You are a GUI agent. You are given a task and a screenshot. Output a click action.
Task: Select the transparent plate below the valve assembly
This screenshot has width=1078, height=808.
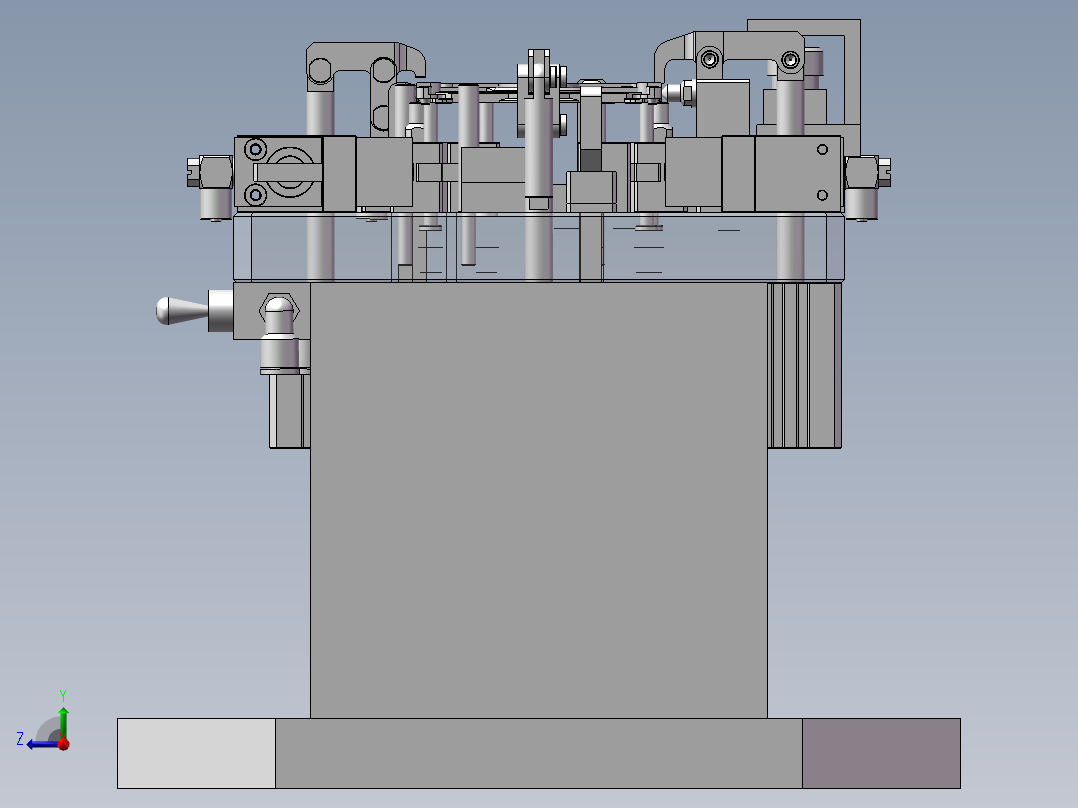pos(538,248)
